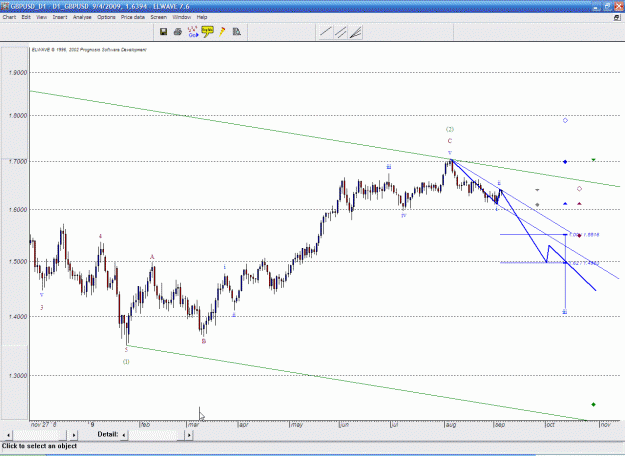Select the green (2) wave label at top

[450, 129]
